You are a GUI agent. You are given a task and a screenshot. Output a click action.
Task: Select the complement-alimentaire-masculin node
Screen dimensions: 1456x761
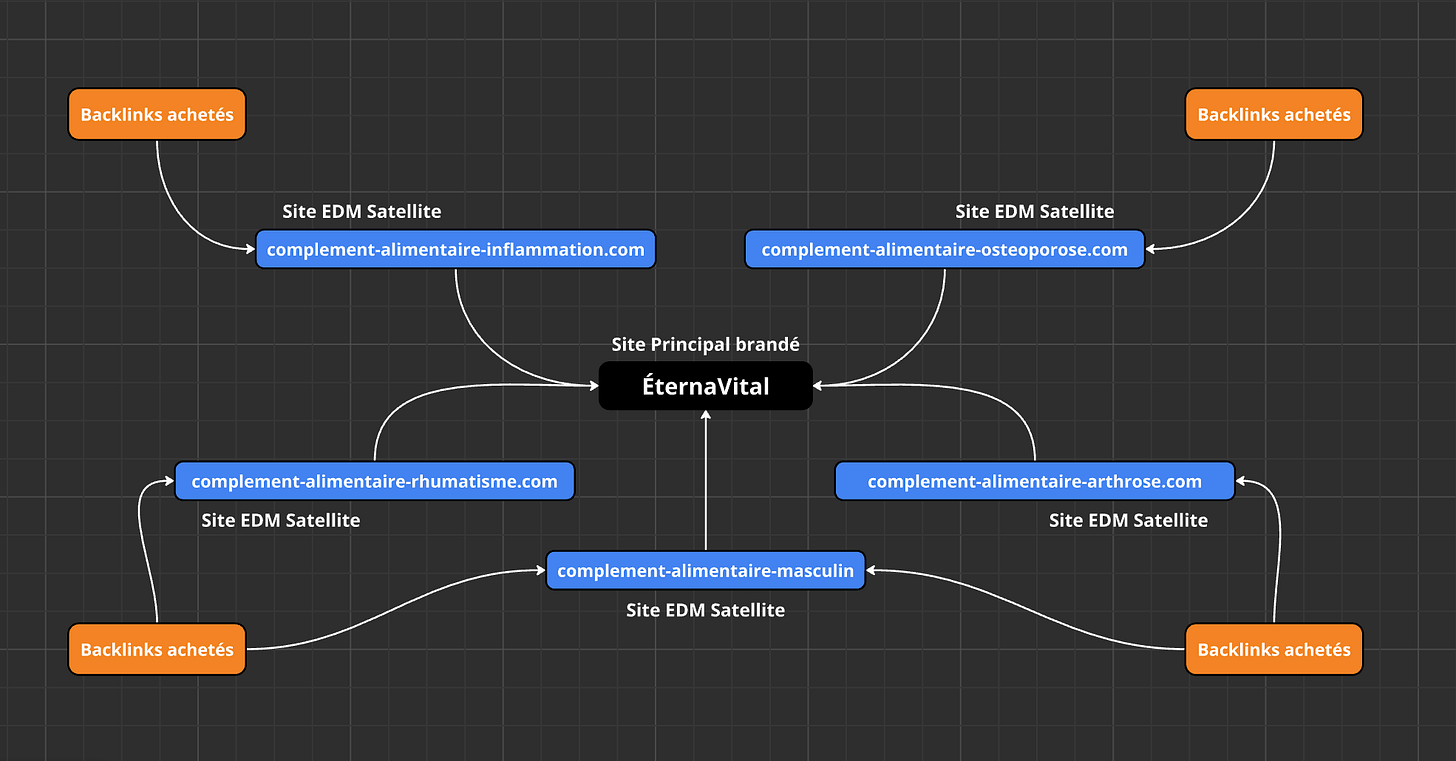pos(705,570)
